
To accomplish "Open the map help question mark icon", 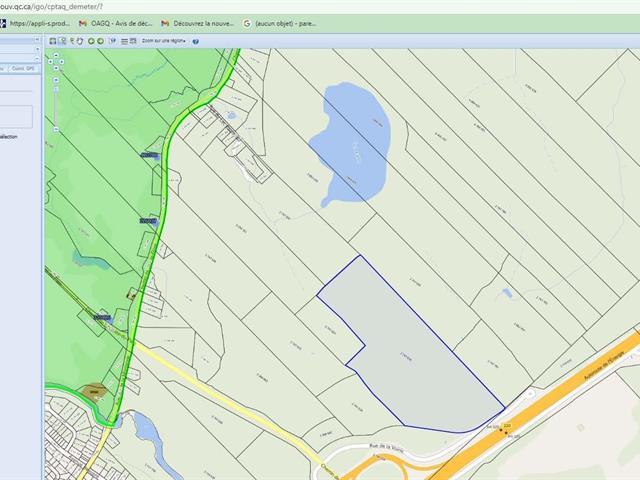I will point(196,41).
